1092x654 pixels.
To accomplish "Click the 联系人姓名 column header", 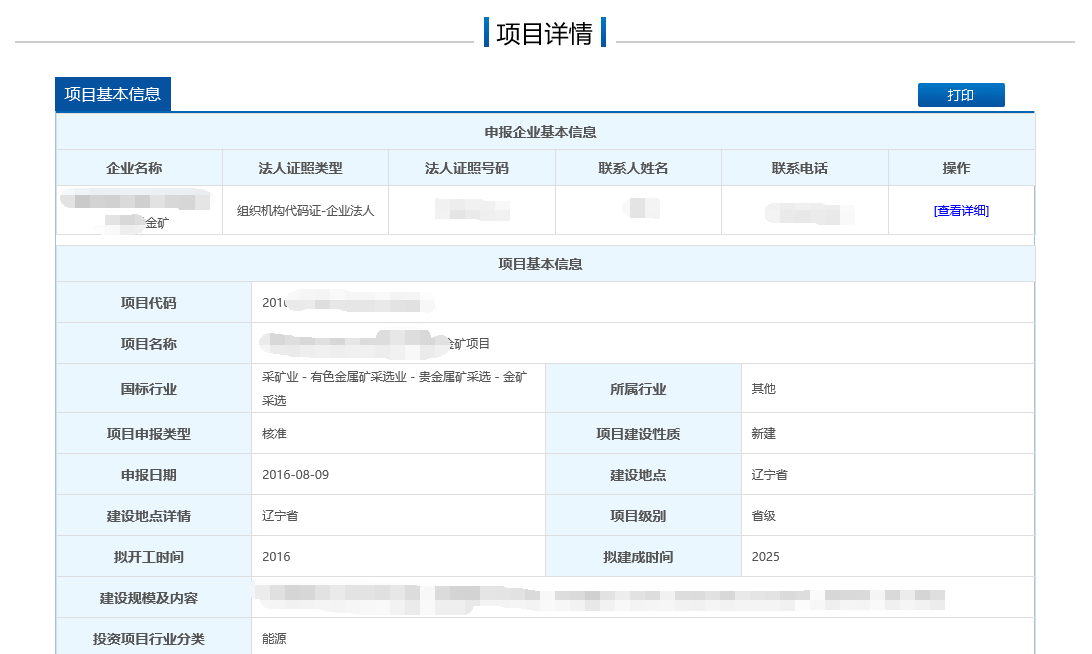I will pos(638,168).
